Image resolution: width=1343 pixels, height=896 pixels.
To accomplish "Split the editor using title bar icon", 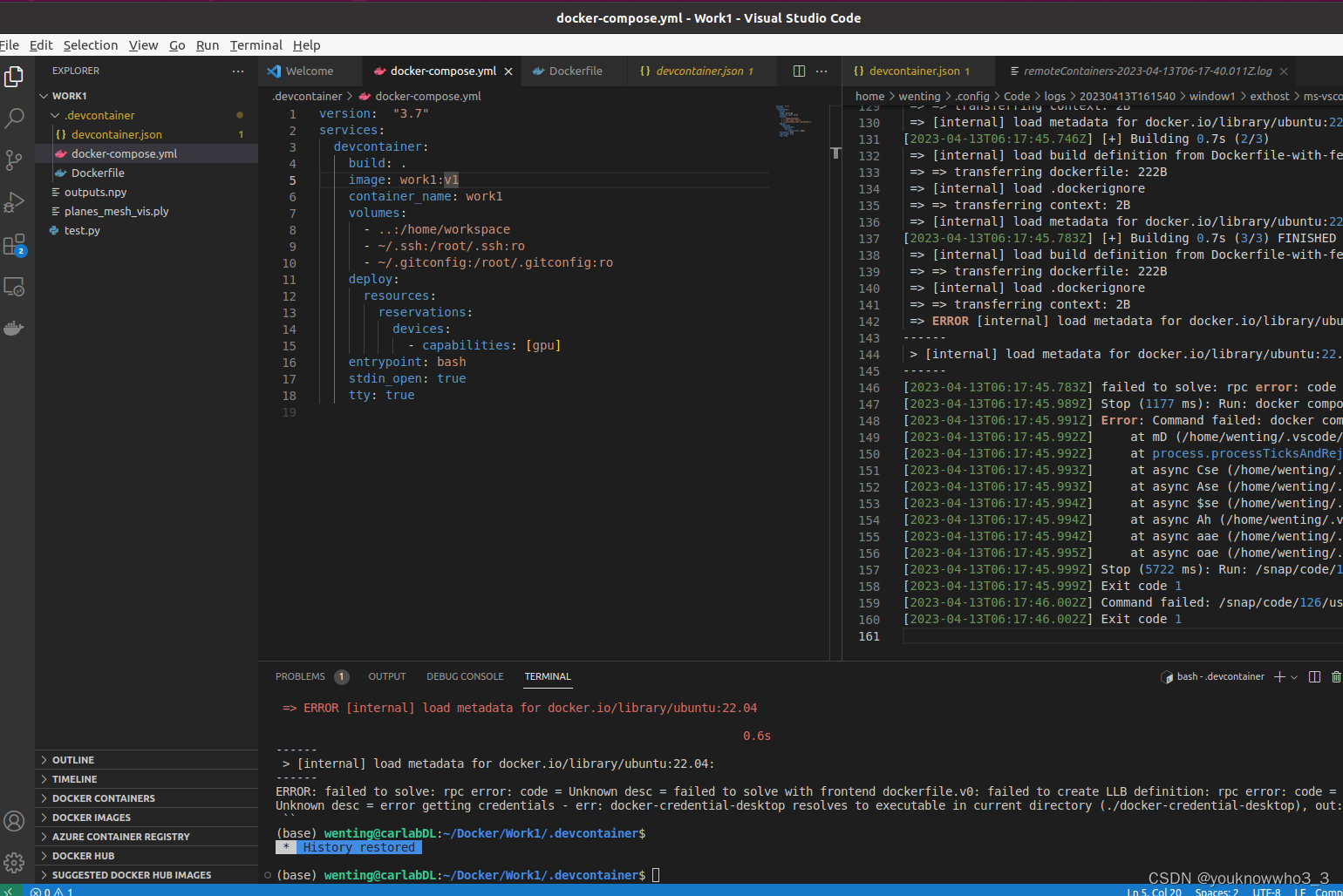I will tap(799, 71).
